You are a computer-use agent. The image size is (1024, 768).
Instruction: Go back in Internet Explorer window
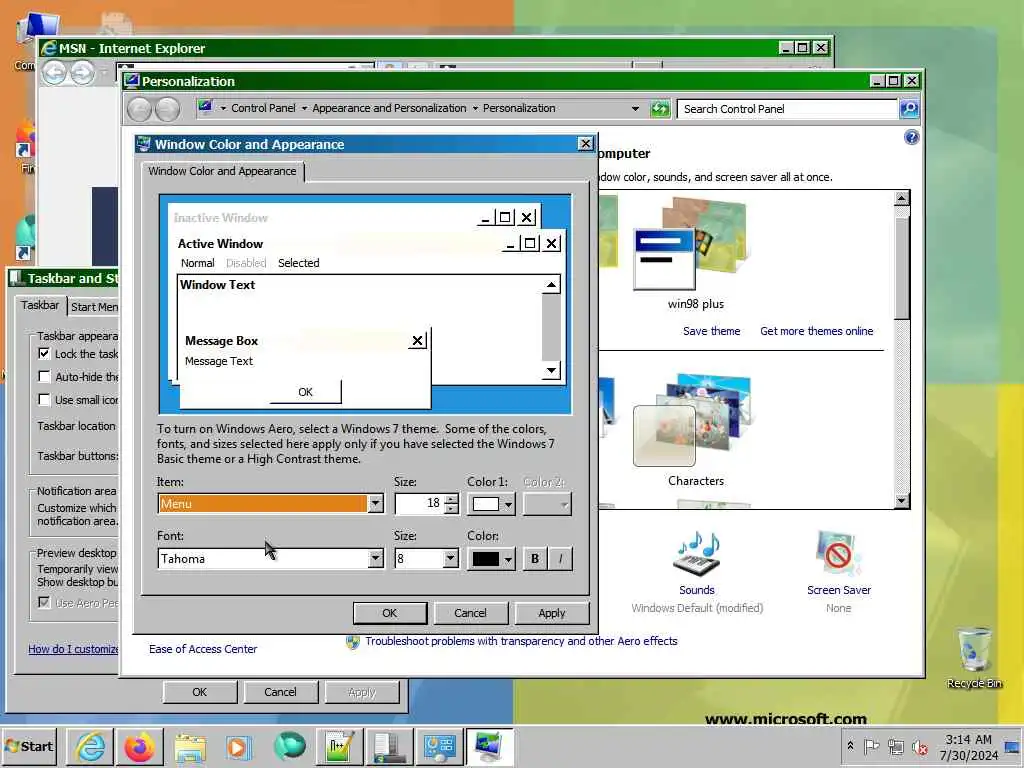[54, 72]
